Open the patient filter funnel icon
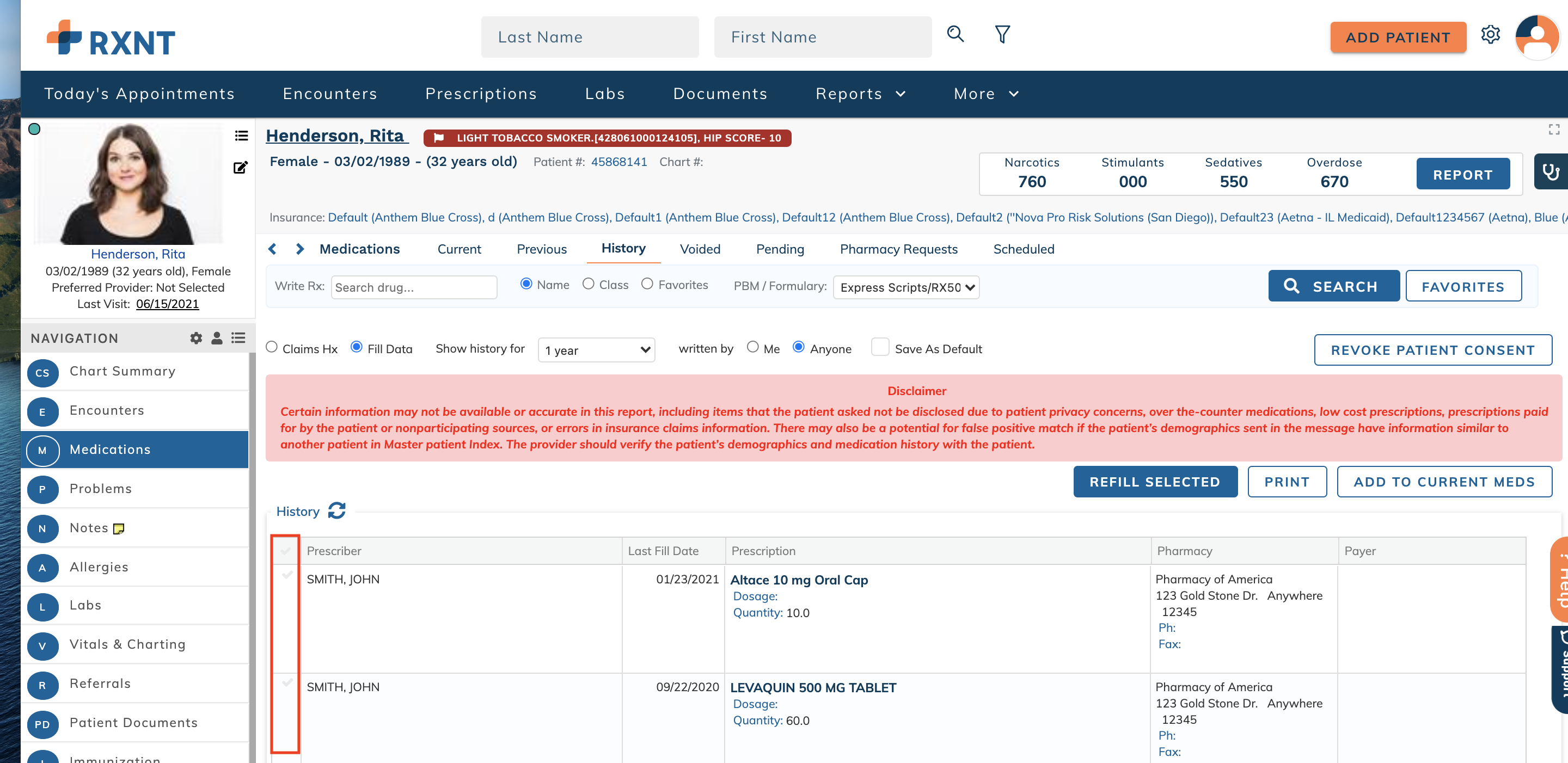Viewport: 1568px width, 763px height. [x=1002, y=35]
